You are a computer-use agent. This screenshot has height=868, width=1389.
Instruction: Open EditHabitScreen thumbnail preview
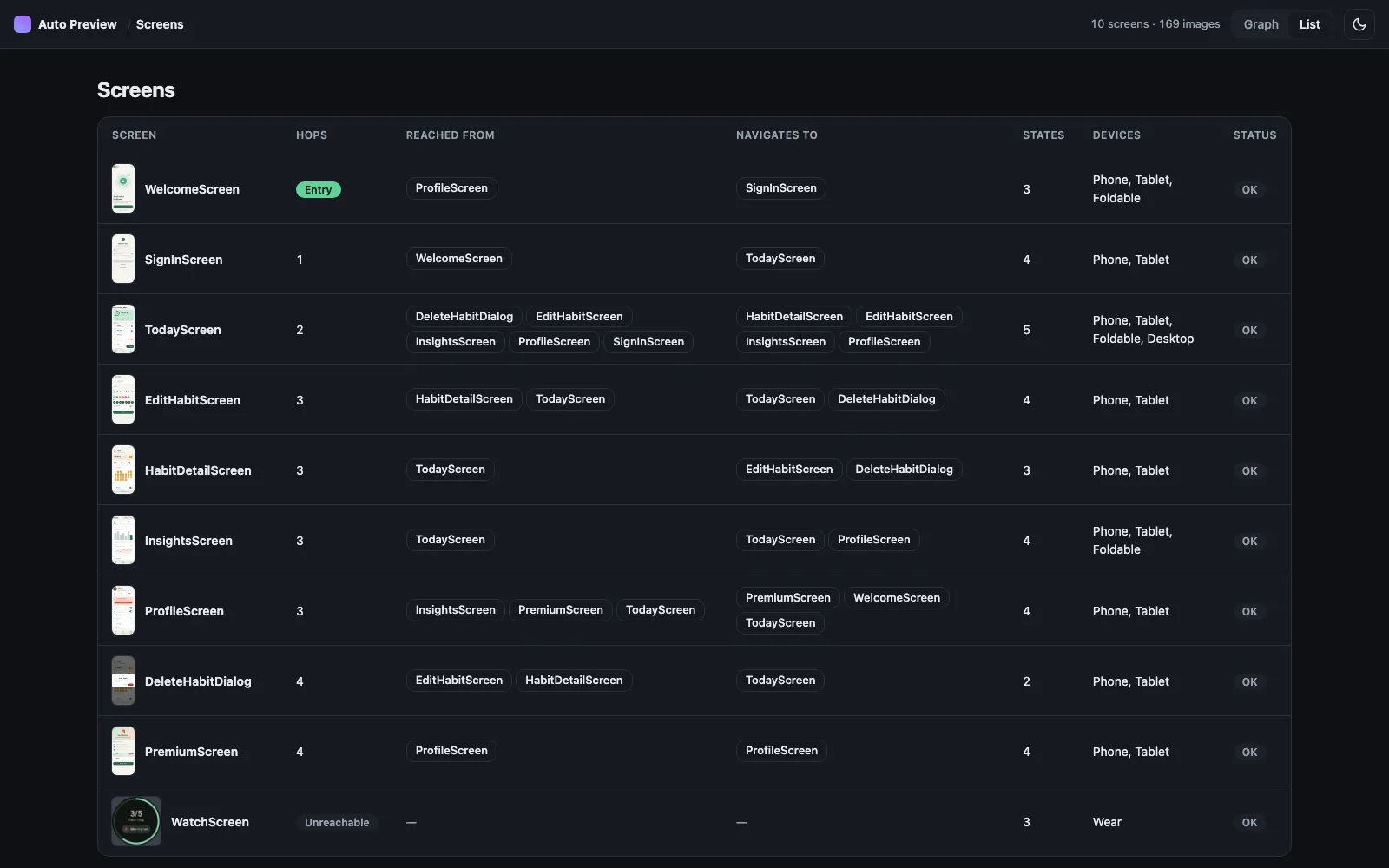click(x=123, y=399)
